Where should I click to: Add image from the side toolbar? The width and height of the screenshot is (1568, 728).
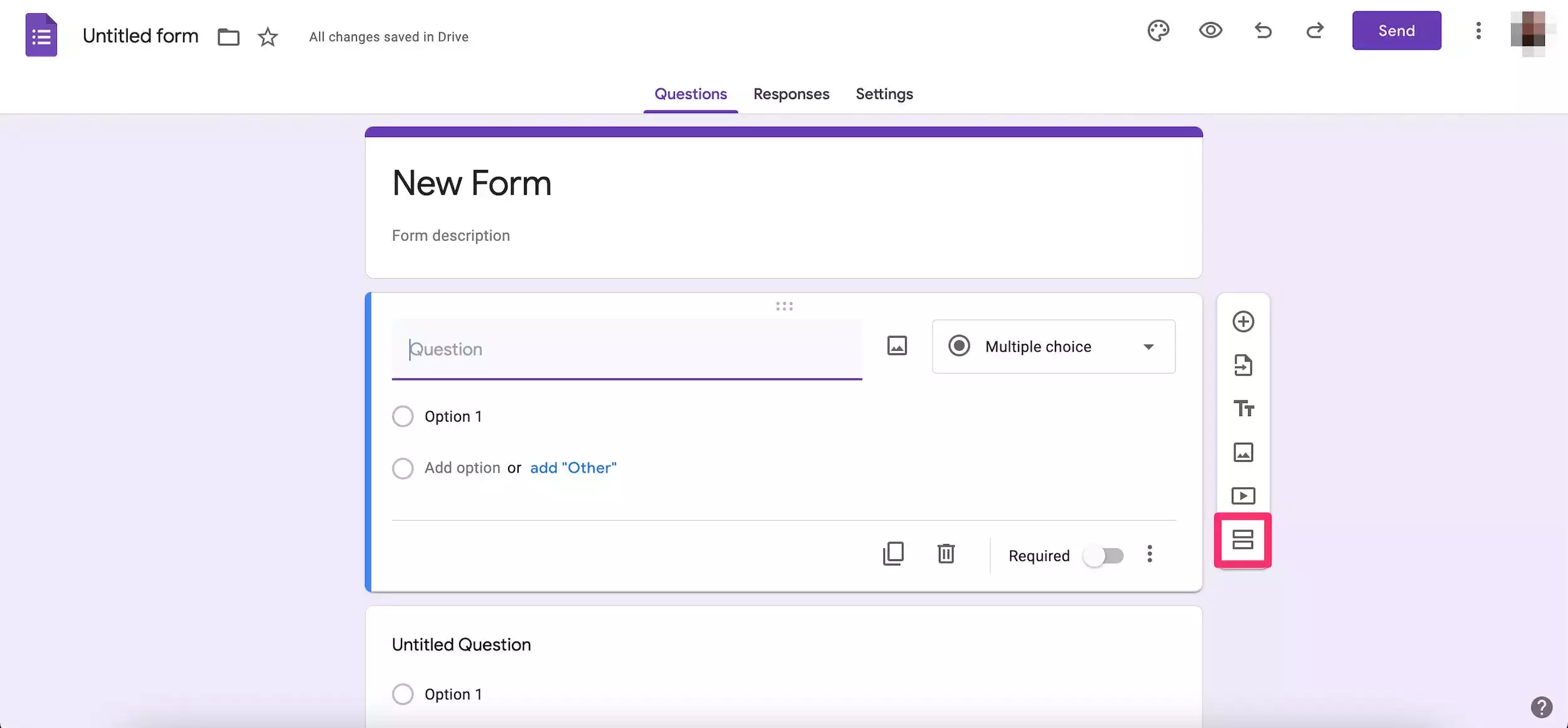point(1243,452)
